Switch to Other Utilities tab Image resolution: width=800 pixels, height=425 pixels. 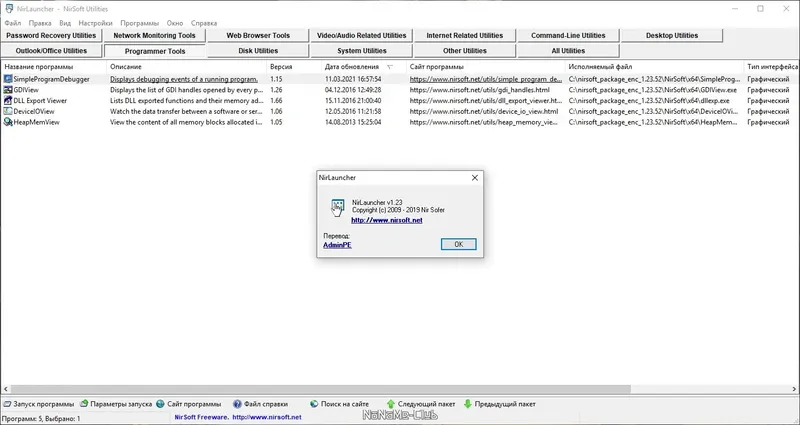465,51
